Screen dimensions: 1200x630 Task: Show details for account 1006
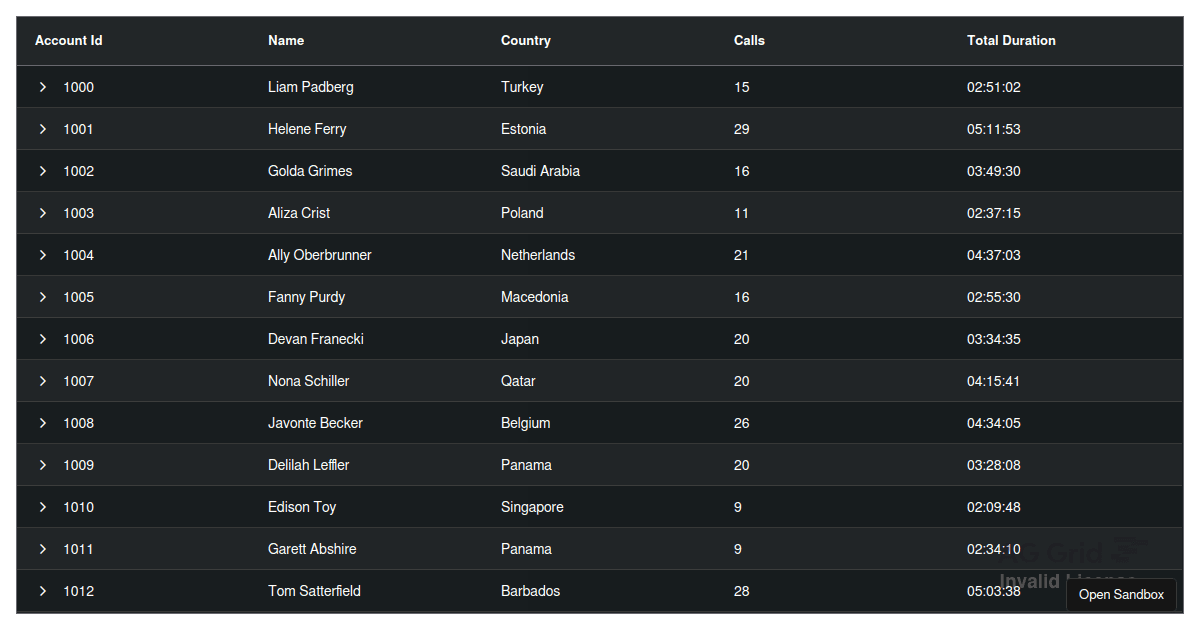[43, 339]
